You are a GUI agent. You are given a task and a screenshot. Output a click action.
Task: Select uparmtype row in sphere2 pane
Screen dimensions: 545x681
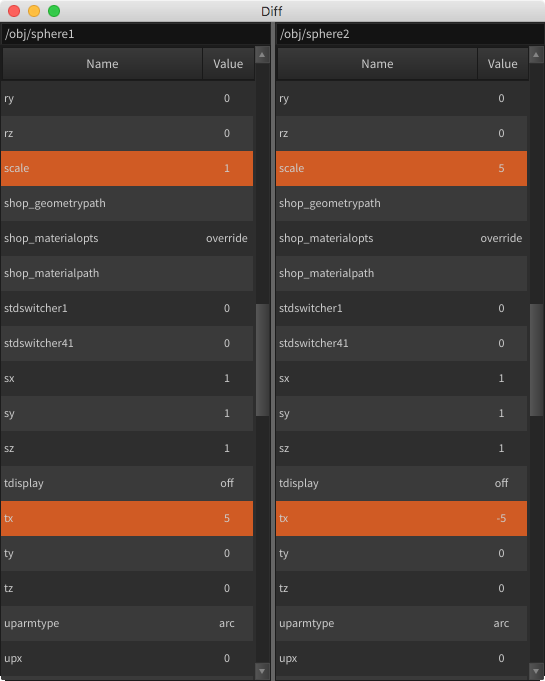[x=401, y=624]
